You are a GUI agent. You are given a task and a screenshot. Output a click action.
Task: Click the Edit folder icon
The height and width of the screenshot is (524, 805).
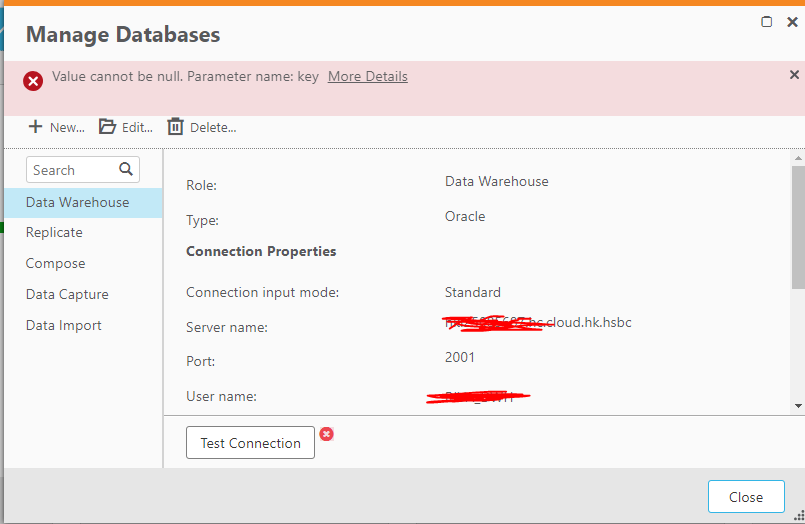click(107, 127)
